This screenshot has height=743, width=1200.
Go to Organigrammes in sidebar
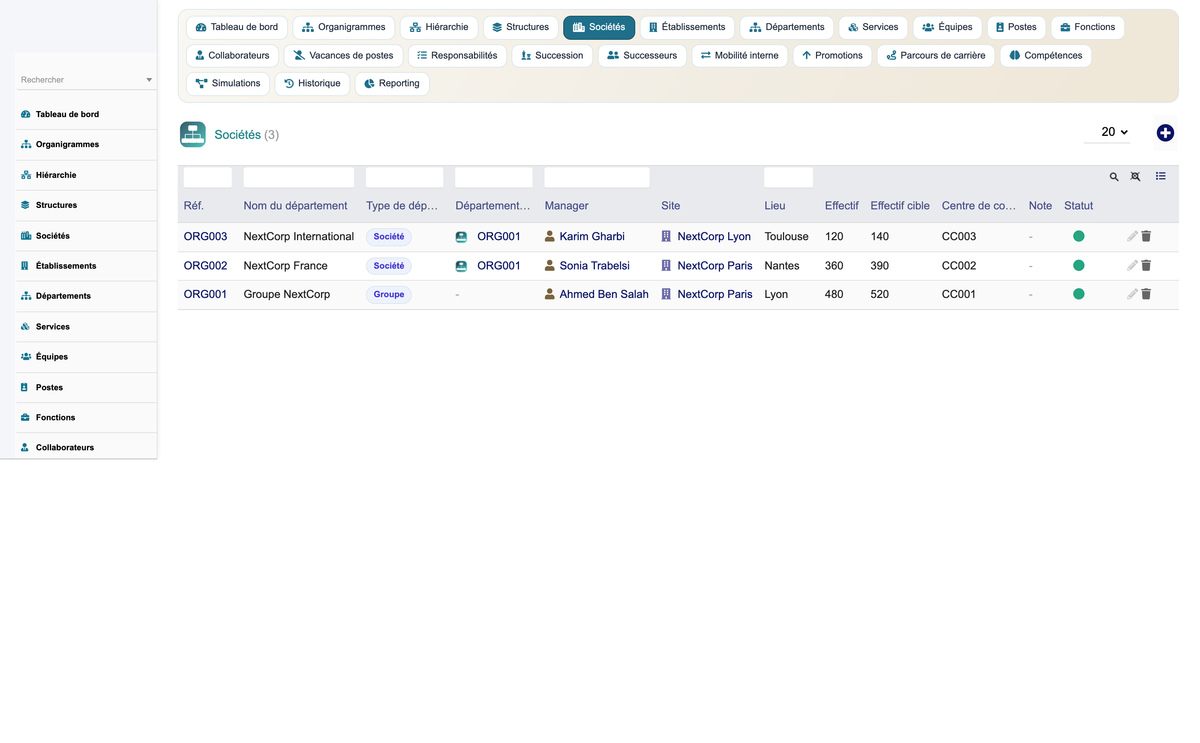tap(86, 144)
